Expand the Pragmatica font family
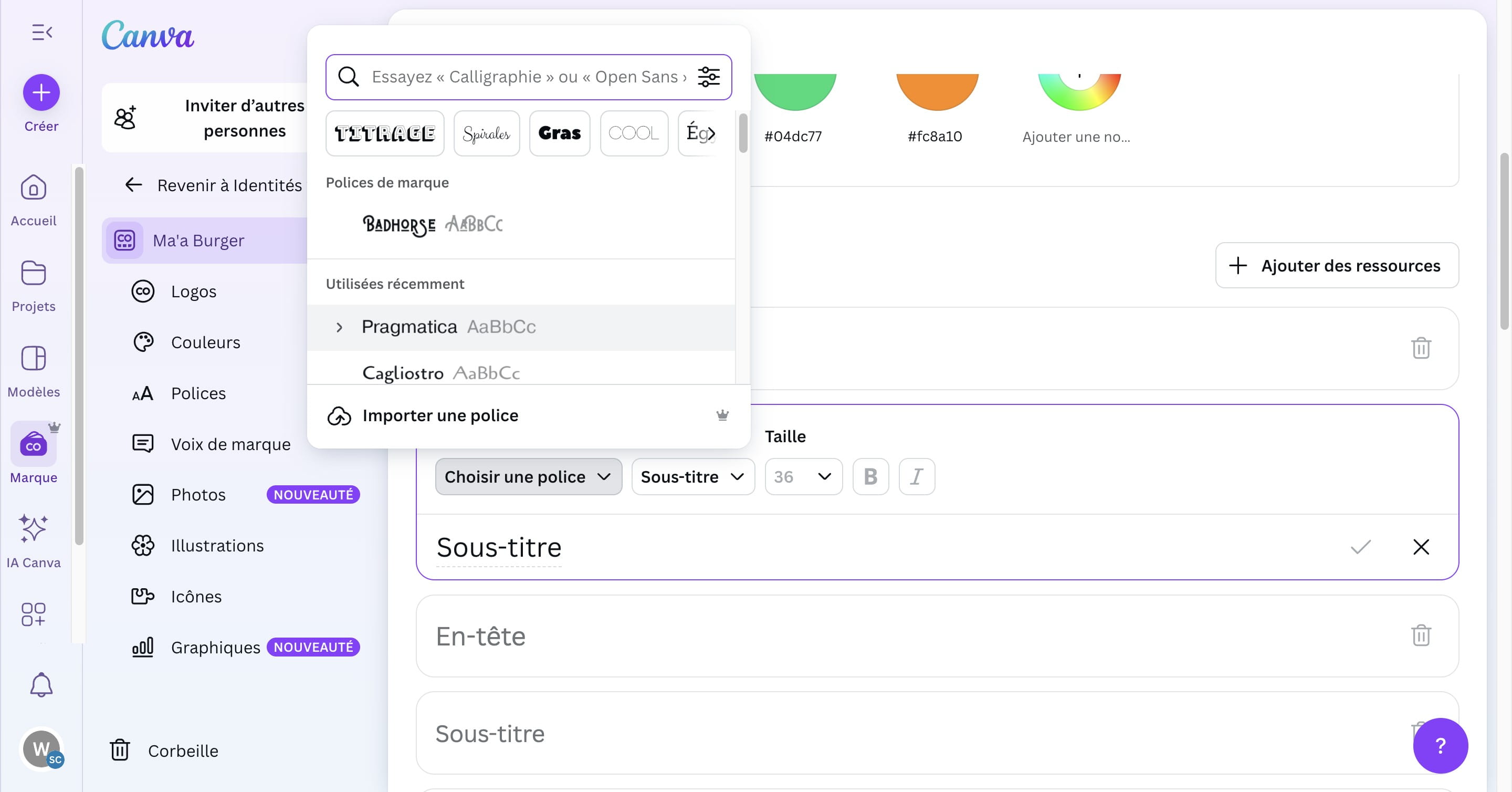This screenshot has height=792, width=1512. coord(339,327)
